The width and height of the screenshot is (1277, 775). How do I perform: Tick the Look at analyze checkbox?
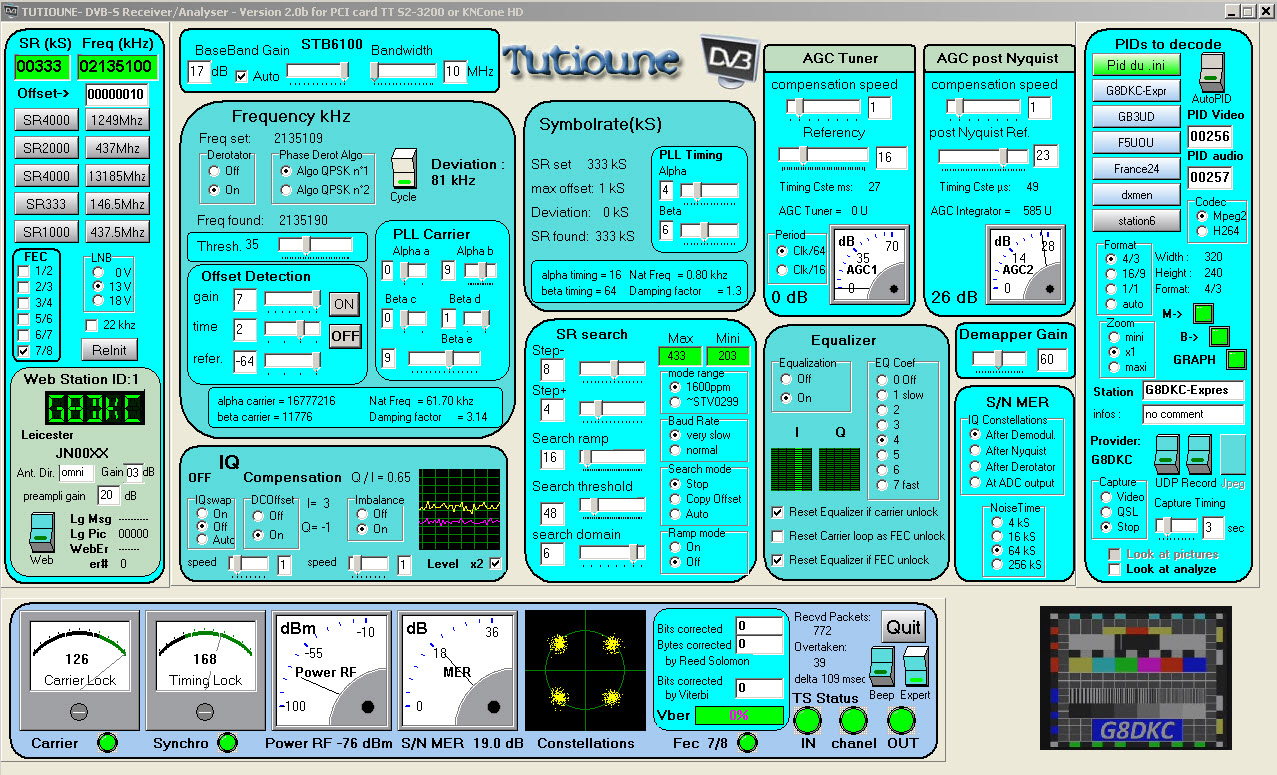pos(1115,569)
